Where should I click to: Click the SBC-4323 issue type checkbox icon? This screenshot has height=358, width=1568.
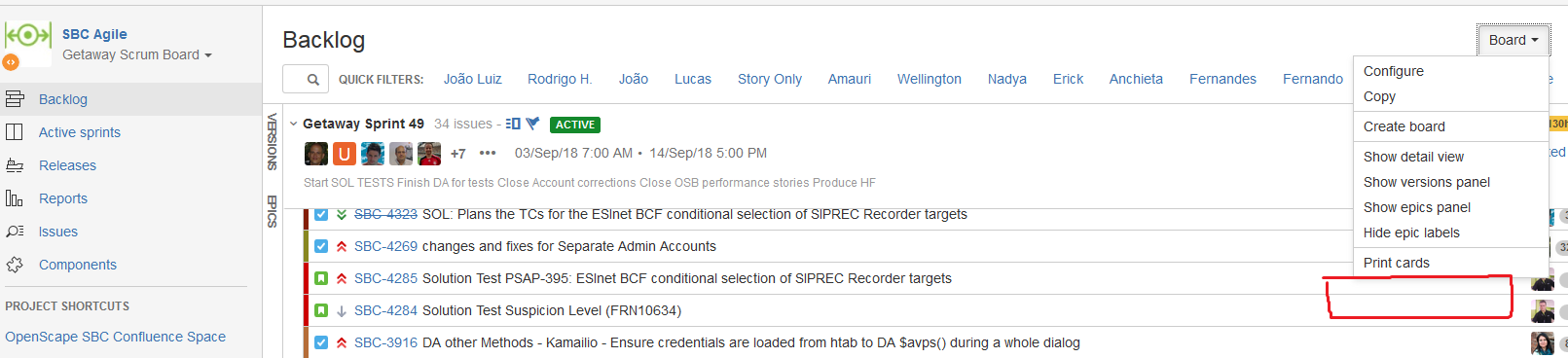tap(321, 214)
